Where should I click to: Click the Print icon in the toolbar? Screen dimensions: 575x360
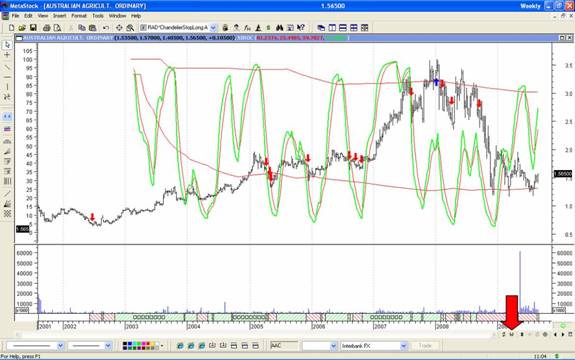(x=47, y=28)
